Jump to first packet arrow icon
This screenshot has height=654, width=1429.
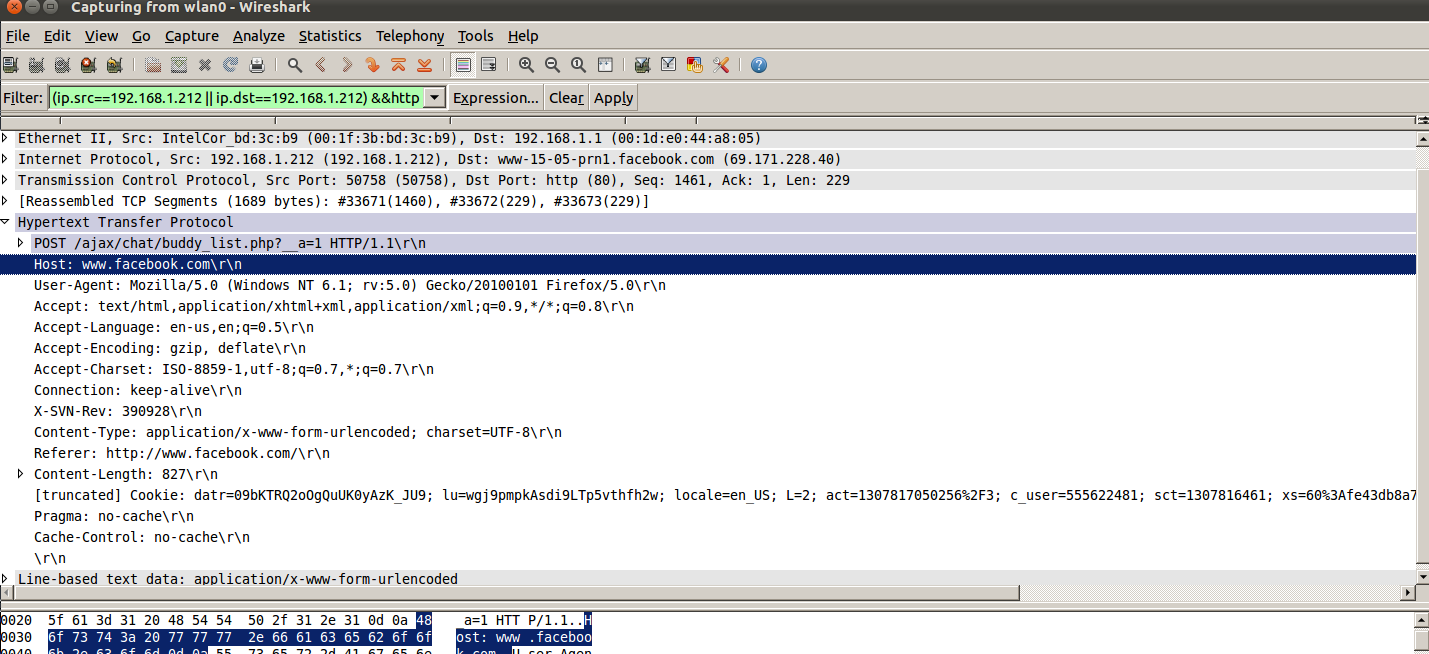(x=398, y=65)
